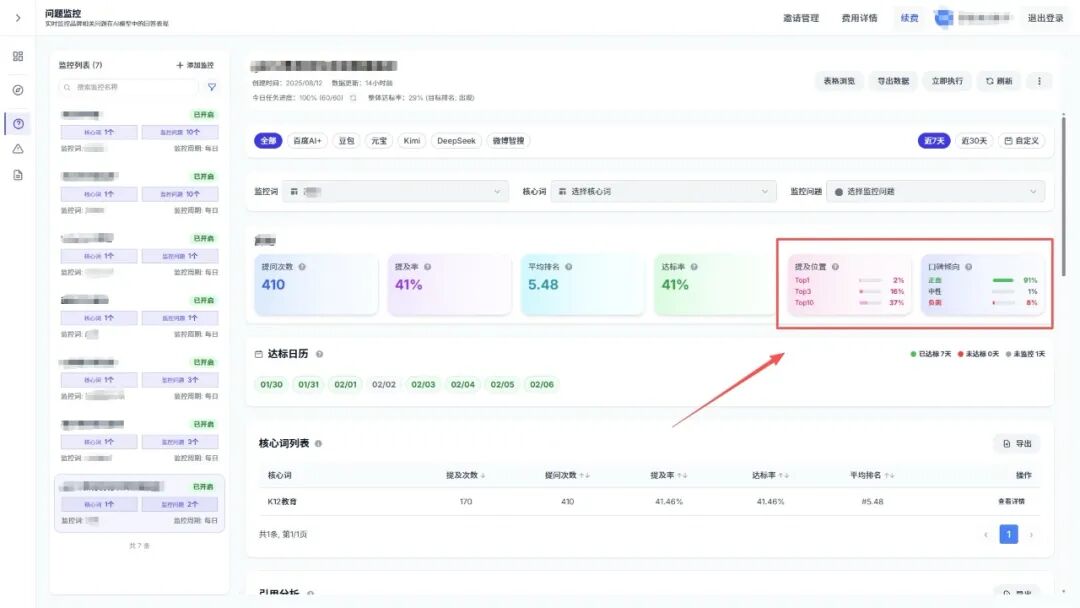
Task: Click the filter funnel icon beside monitor search
Action: 211,87
